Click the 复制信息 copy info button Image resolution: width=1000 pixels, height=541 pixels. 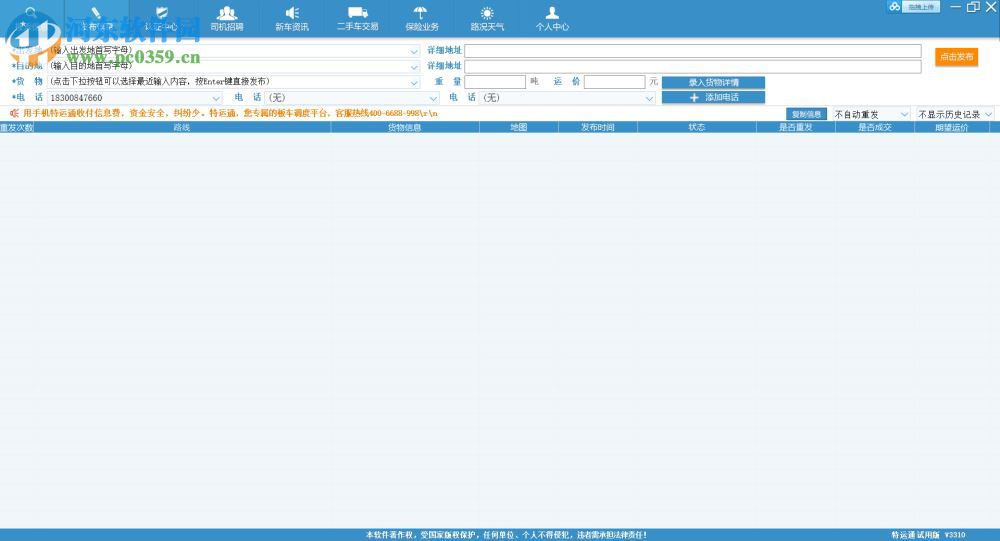pos(806,114)
